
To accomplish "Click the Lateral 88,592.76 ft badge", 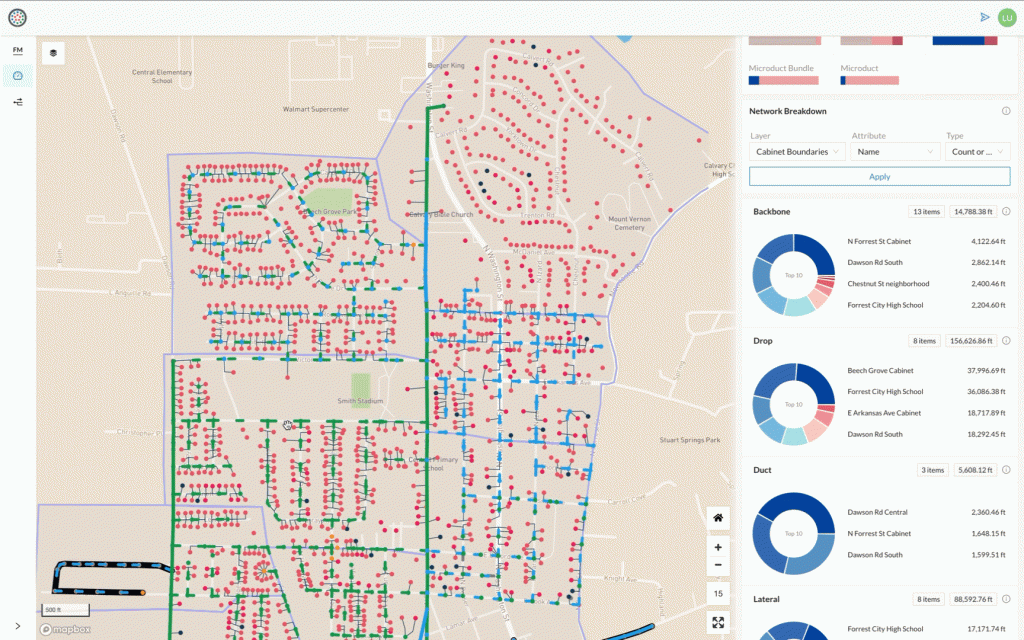I will (x=973, y=599).
